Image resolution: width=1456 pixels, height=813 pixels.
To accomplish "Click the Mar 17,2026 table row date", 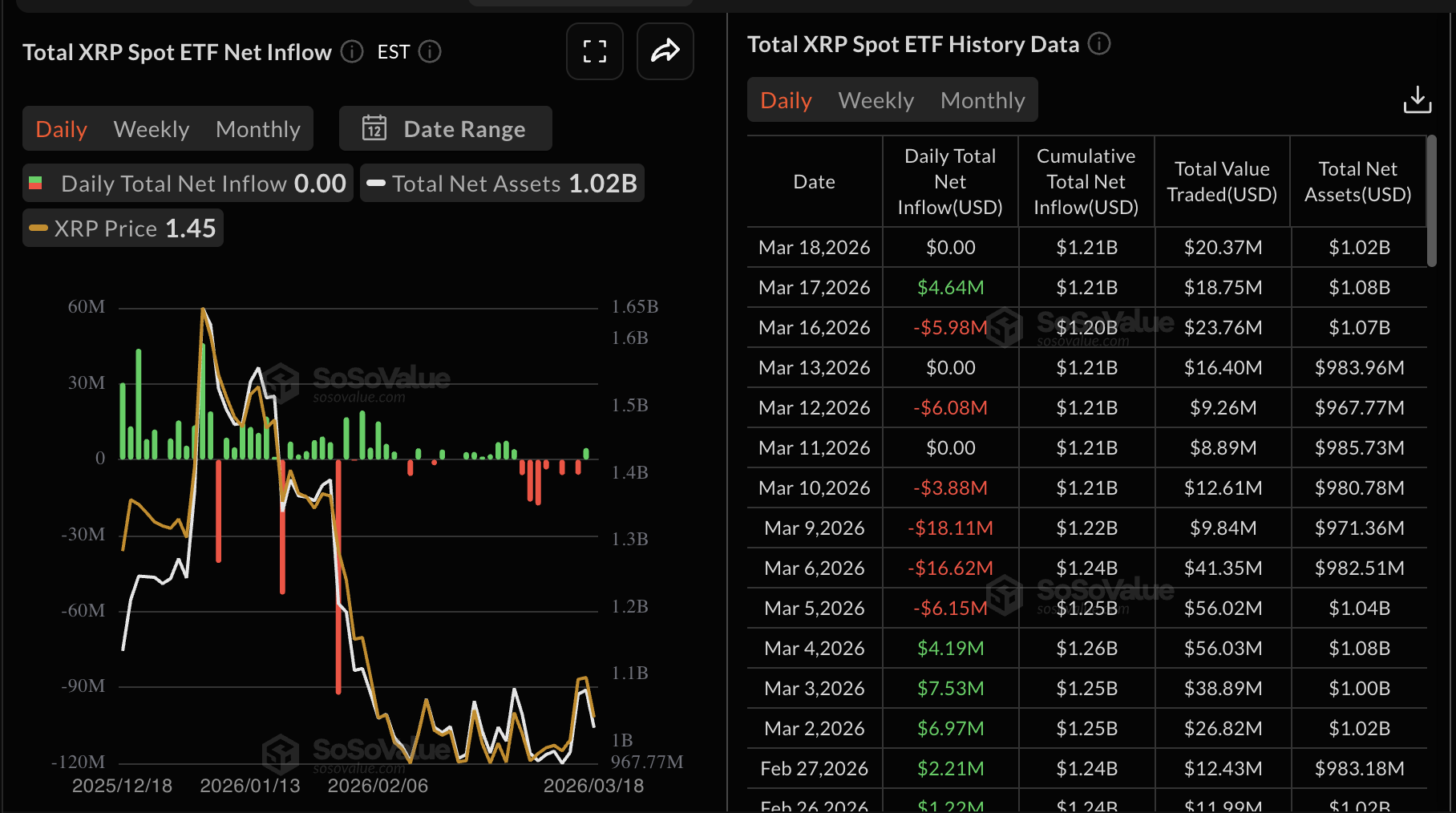I will point(814,288).
